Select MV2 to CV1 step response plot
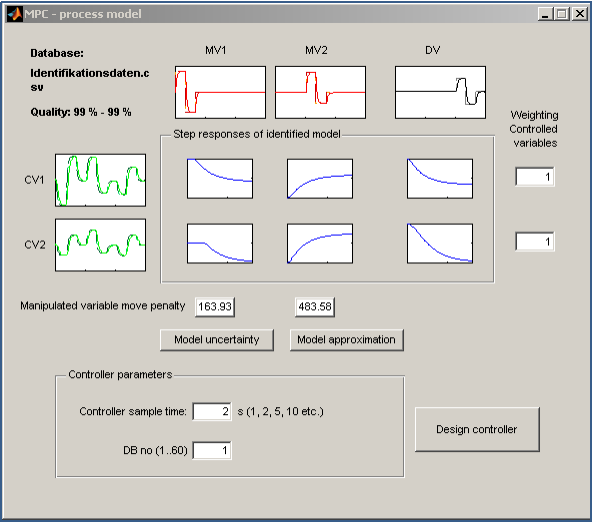The width and height of the screenshot is (592, 522). coord(320,179)
